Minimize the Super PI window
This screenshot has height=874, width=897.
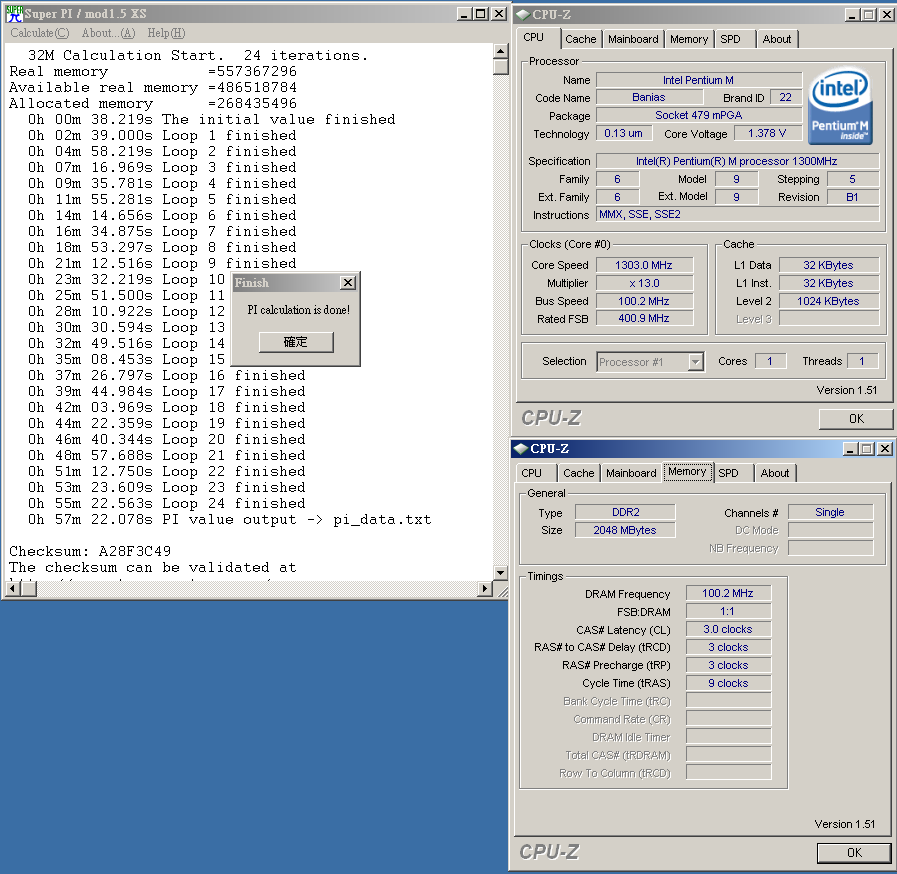[465, 14]
